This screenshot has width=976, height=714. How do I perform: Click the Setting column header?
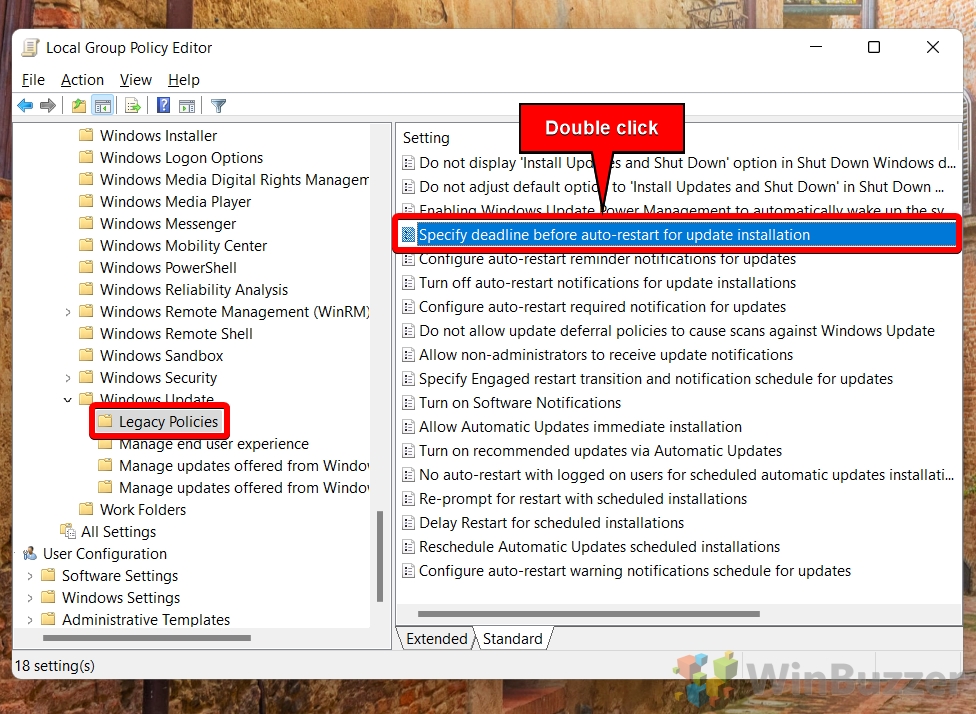point(426,138)
